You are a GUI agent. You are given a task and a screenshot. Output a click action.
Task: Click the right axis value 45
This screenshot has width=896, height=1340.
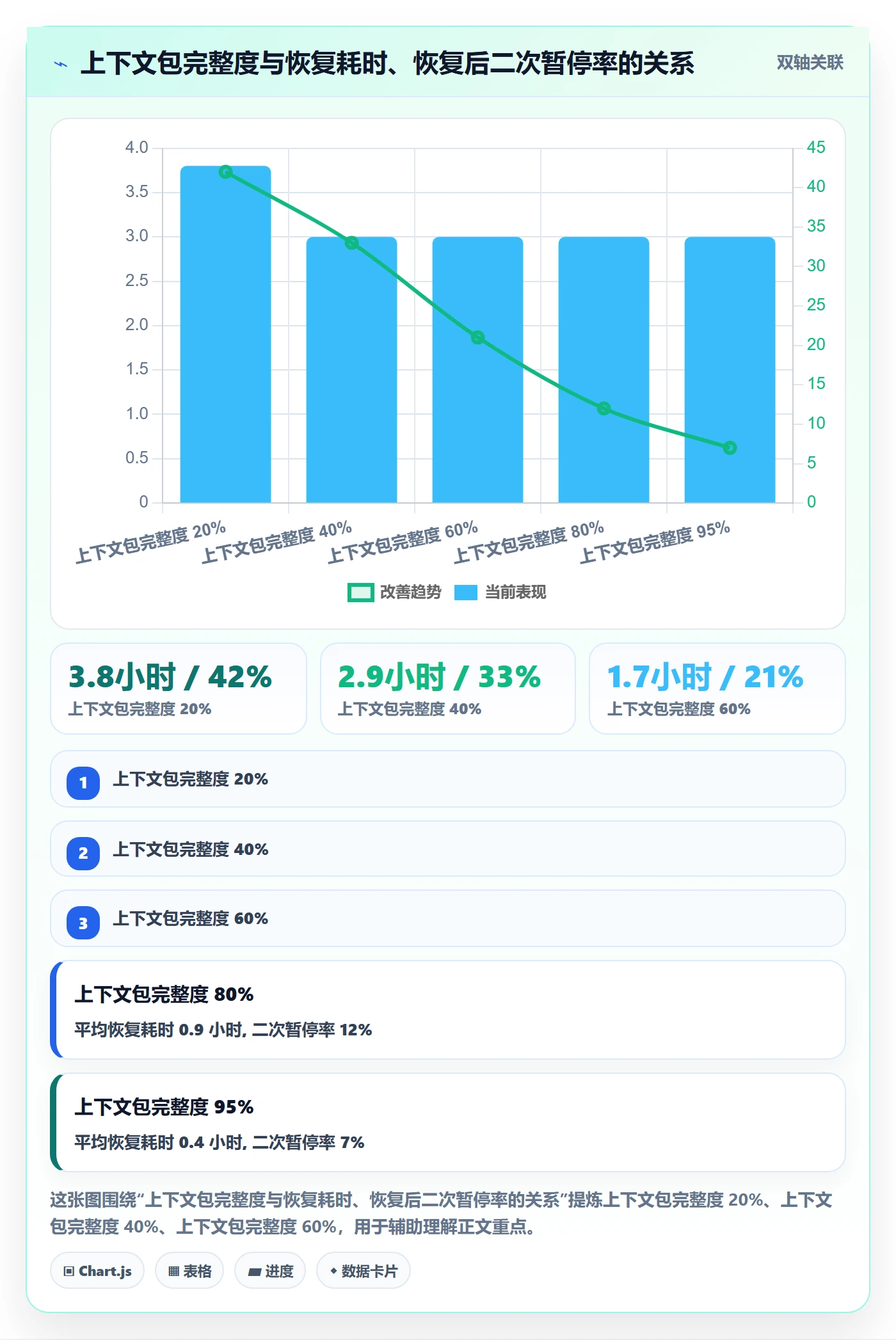815,147
